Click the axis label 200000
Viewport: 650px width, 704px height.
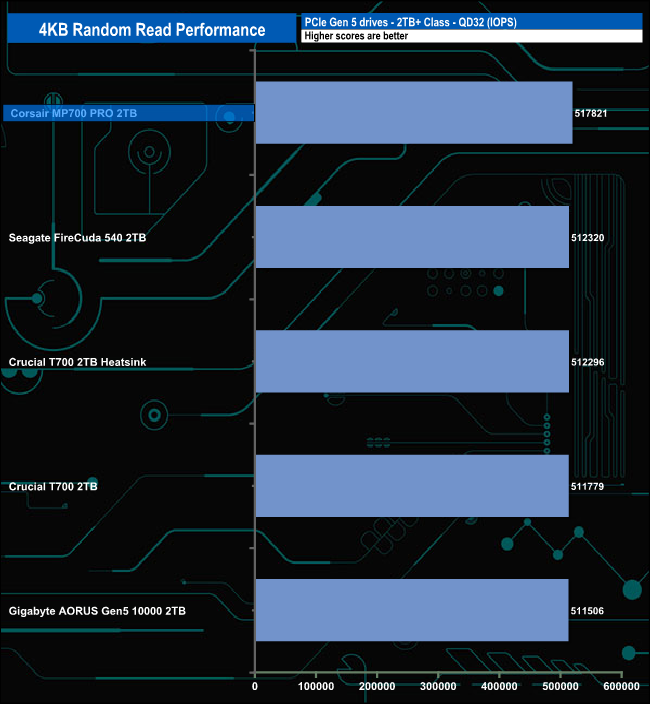(377, 686)
